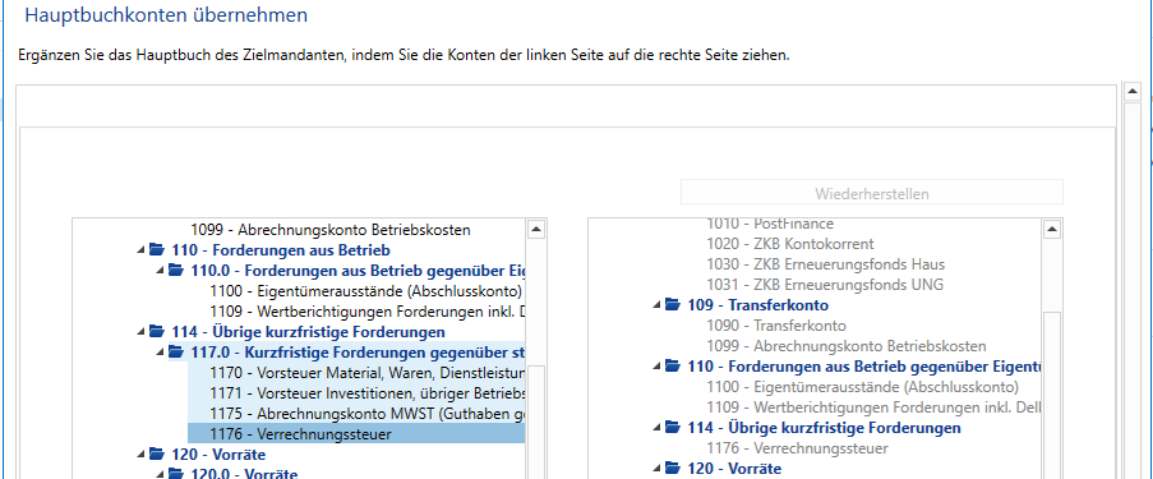Select right account 1100 - Eigentümerausstände
Screen dimensions: 1153x479
(863, 387)
